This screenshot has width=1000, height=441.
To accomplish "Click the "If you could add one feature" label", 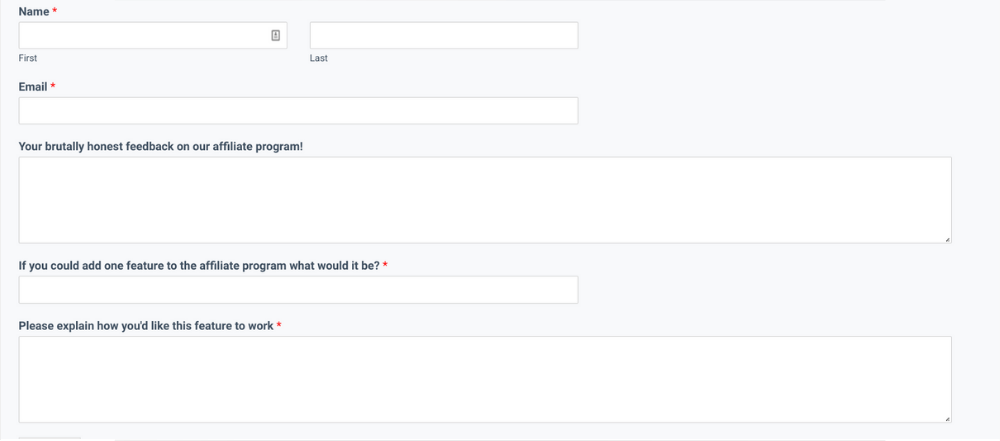I will click(x=198, y=266).
